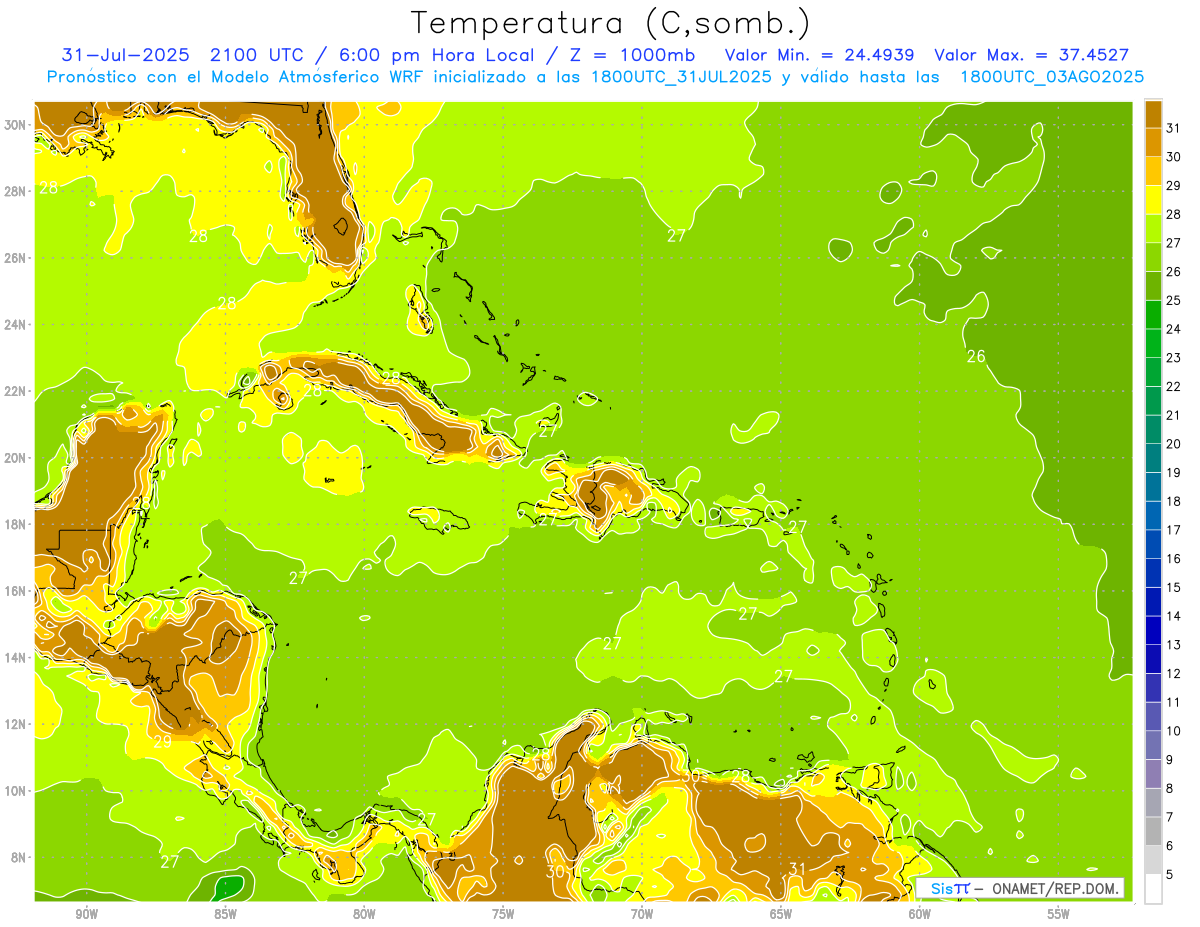
Task: Click the "70W" longitude axis label
Action: (642, 914)
